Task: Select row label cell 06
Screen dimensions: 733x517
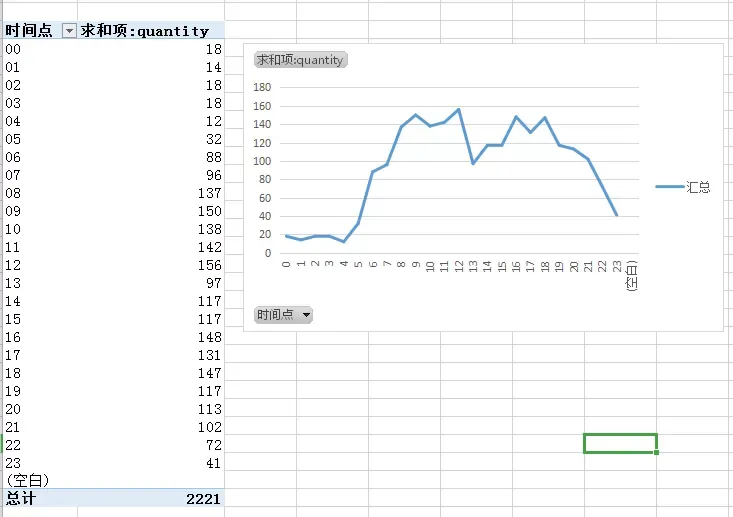Action: click(x=41, y=157)
